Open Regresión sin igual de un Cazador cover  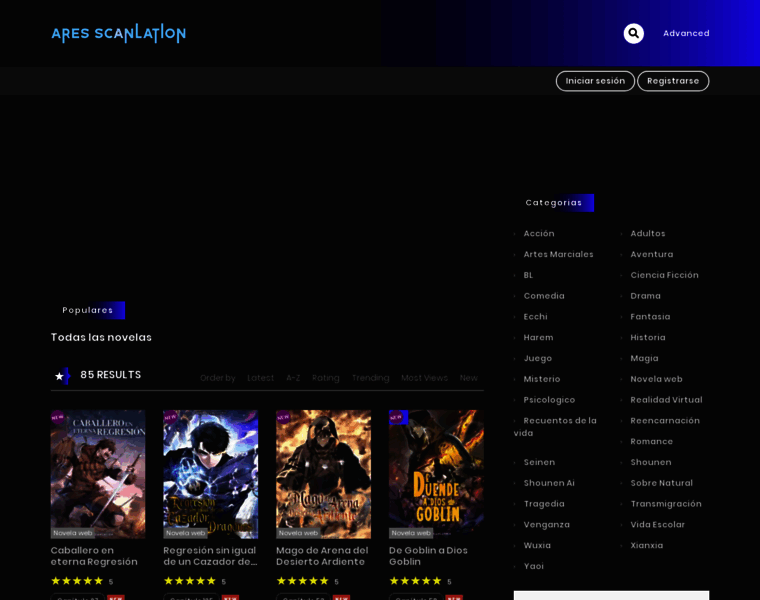coord(211,474)
